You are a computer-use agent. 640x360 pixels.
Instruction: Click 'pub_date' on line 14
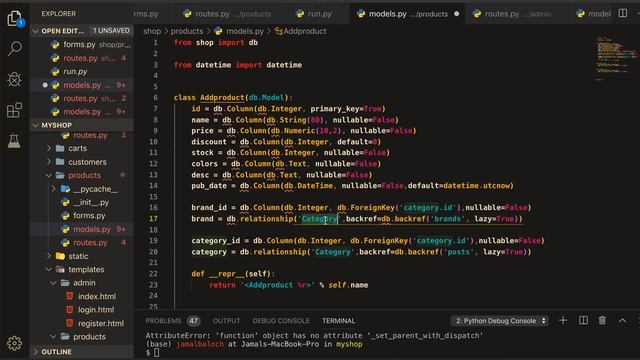coord(209,186)
